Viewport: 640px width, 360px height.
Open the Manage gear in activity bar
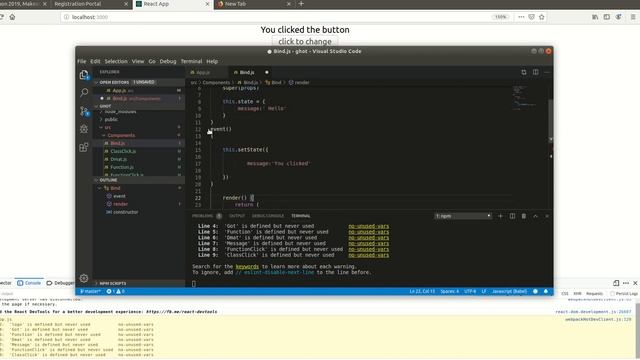tap(84, 278)
